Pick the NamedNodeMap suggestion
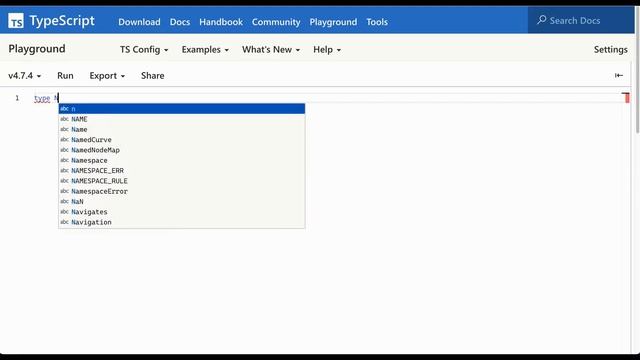This screenshot has height=360, width=640. coord(182,150)
